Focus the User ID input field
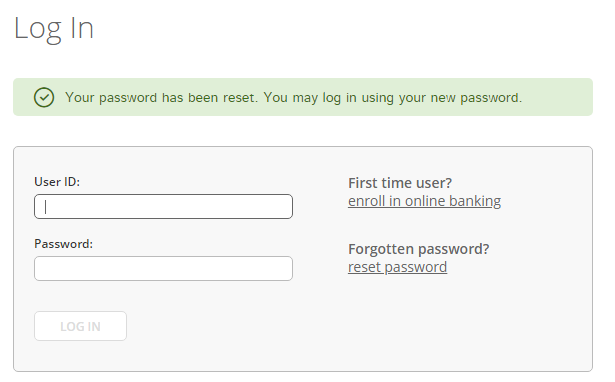Viewport: 615px width, 382px height. coord(163,206)
